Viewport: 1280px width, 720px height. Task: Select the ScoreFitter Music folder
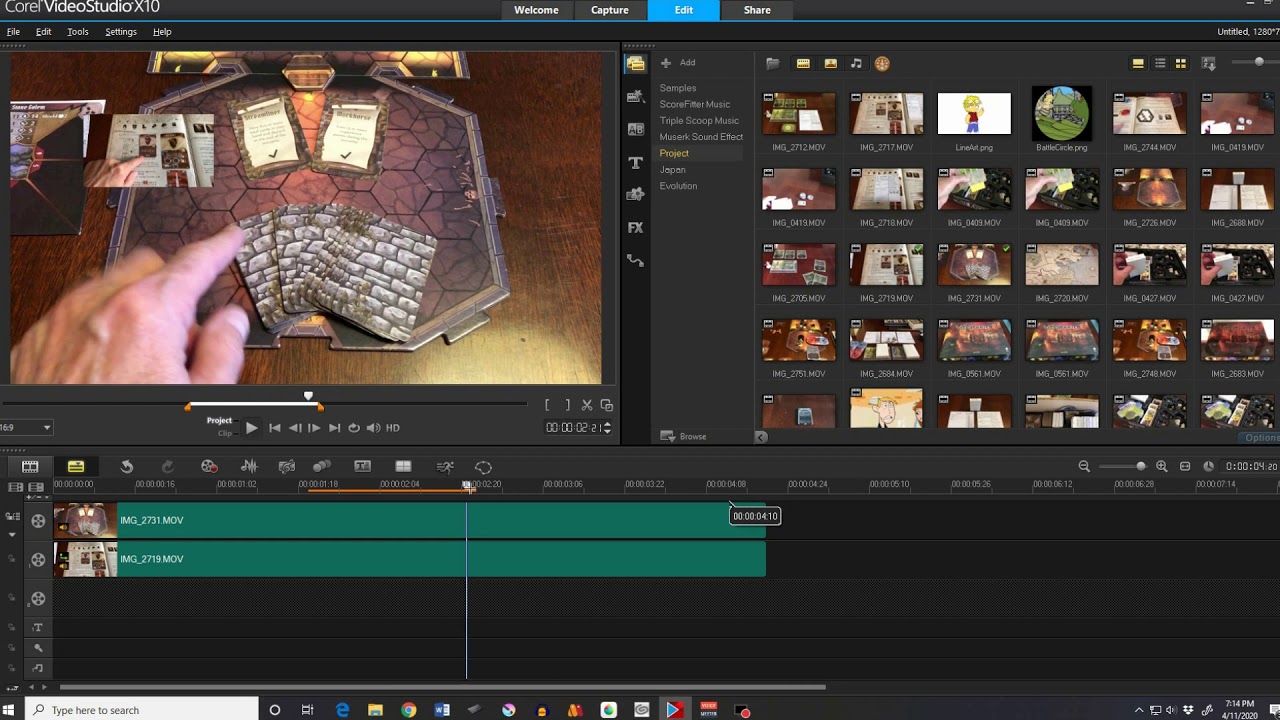pyautogui.click(x=695, y=104)
